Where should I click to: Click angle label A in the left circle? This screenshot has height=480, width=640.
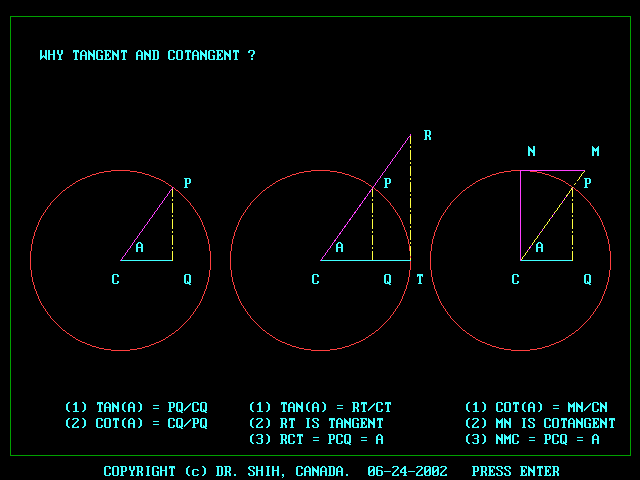tap(140, 247)
